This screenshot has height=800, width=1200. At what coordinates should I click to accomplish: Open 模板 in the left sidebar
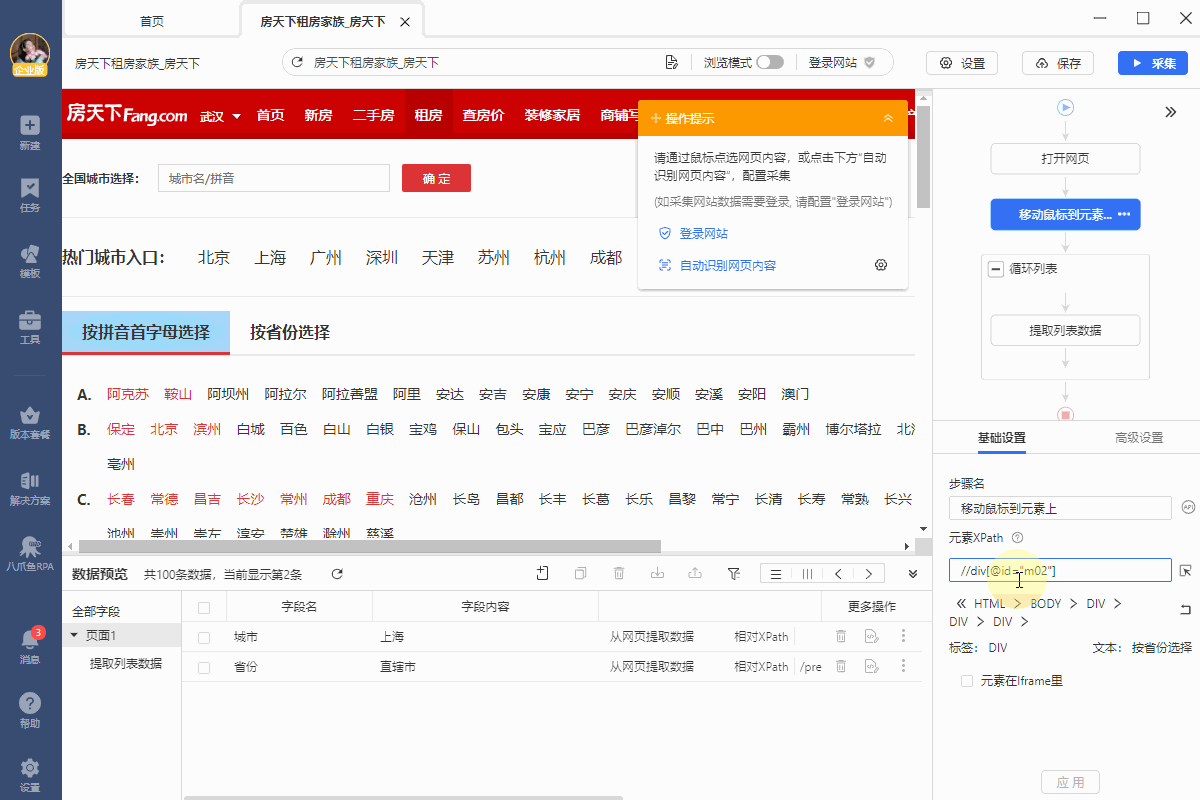[x=30, y=260]
